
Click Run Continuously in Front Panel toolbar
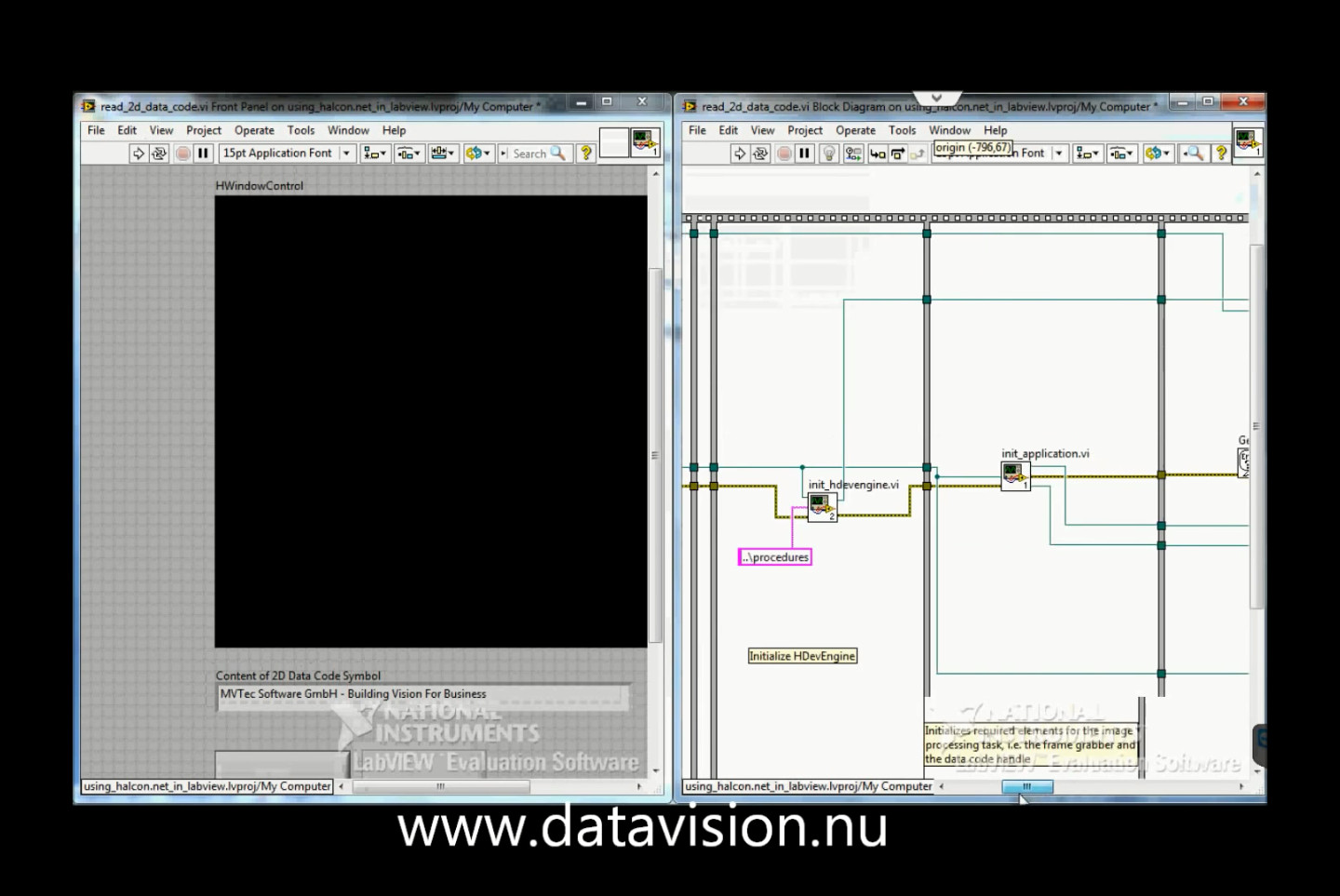point(159,154)
